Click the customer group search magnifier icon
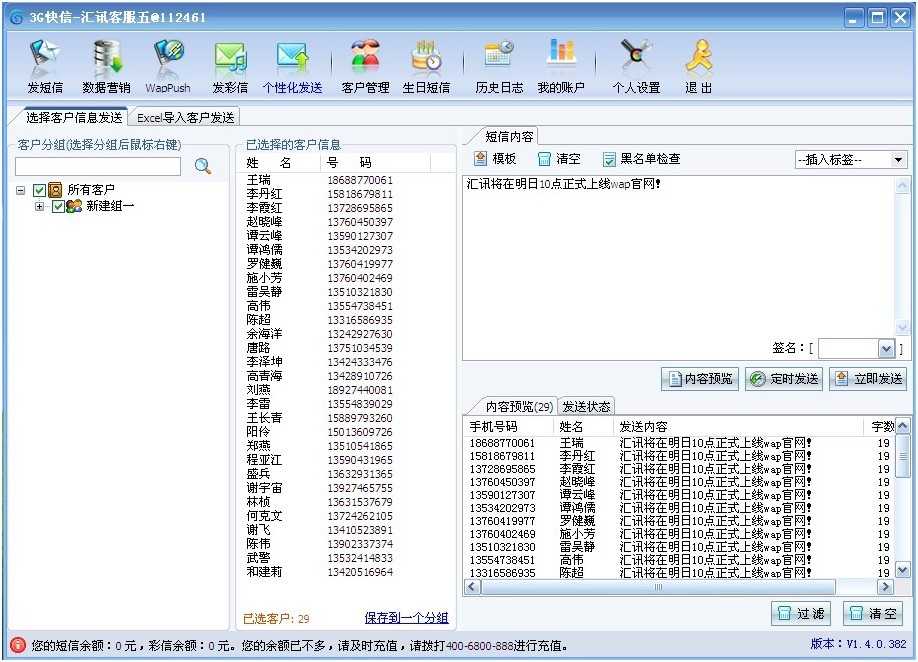The height and width of the screenshot is (662, 918). 203,166
